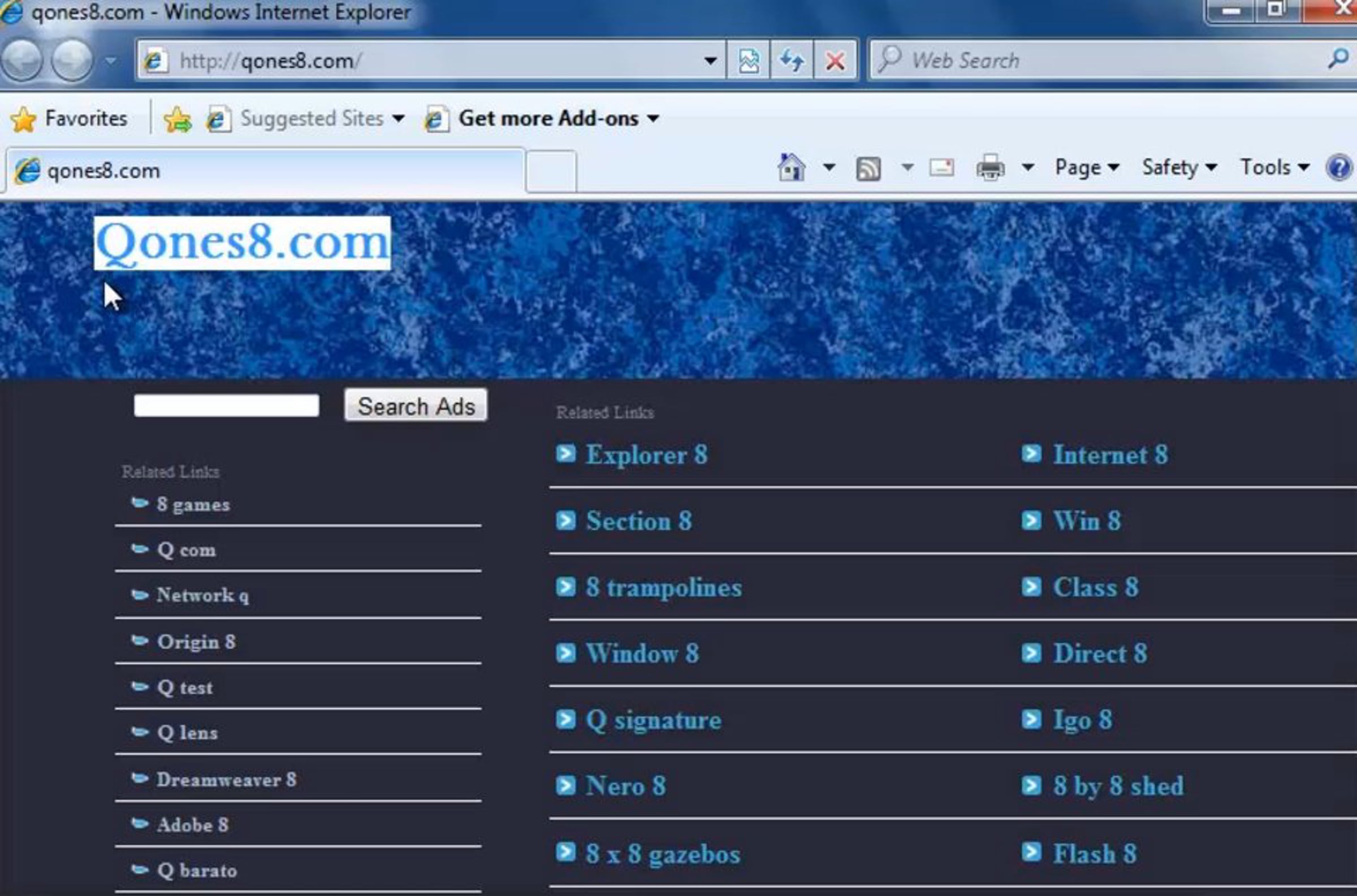The image size is (1357, 896).
Task: Click the RSS Feeds icon
Action: click(868, 168)
